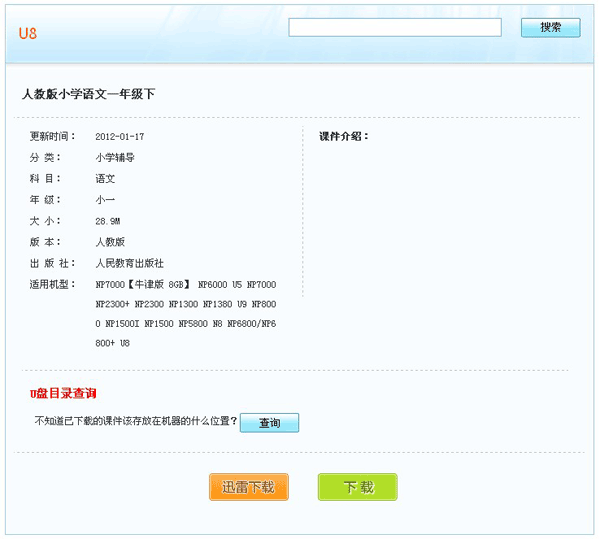Select the 小一 grade value
The width and height of the screenshot is (600, 539).
click(105, 199)
